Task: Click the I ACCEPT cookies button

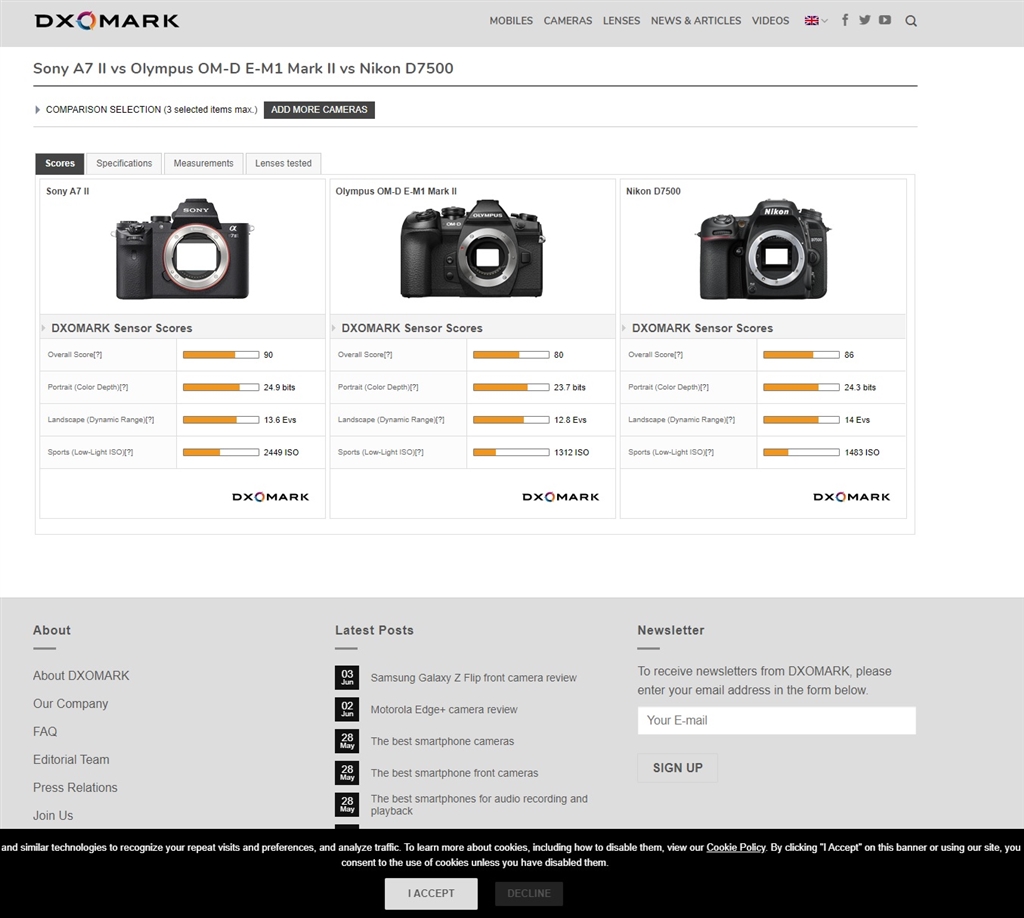Action: [x=431, y=893]
